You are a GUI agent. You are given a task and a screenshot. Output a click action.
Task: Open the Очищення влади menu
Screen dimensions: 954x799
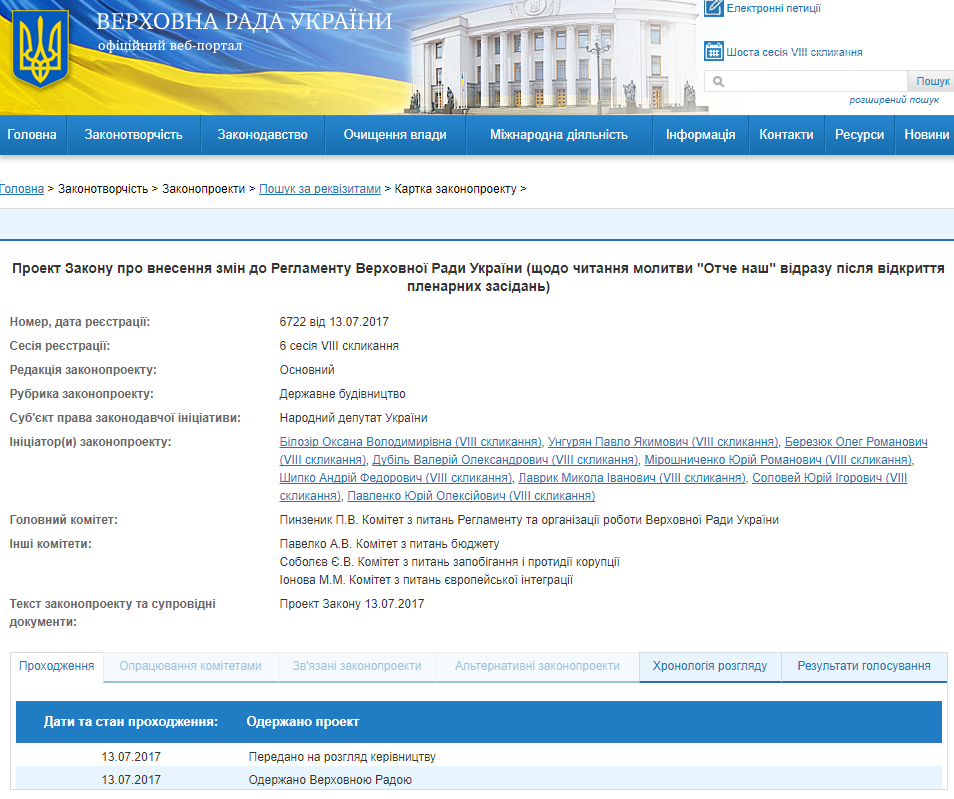point(395,134)
